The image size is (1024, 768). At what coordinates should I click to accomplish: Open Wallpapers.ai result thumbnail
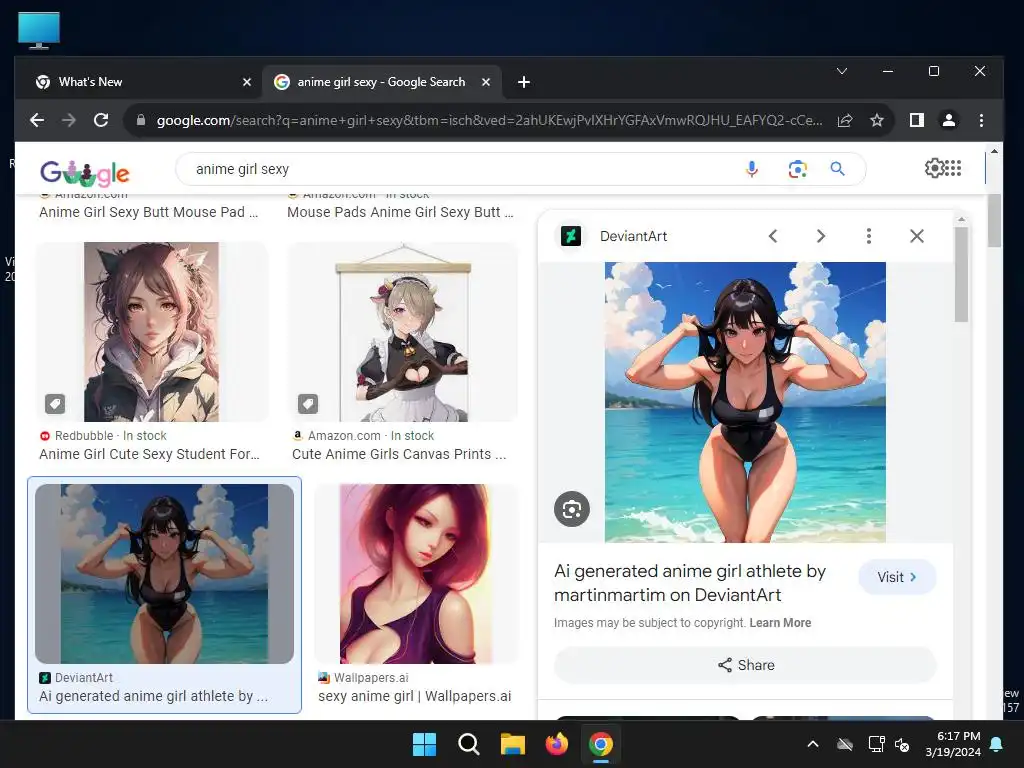(416, 573)
